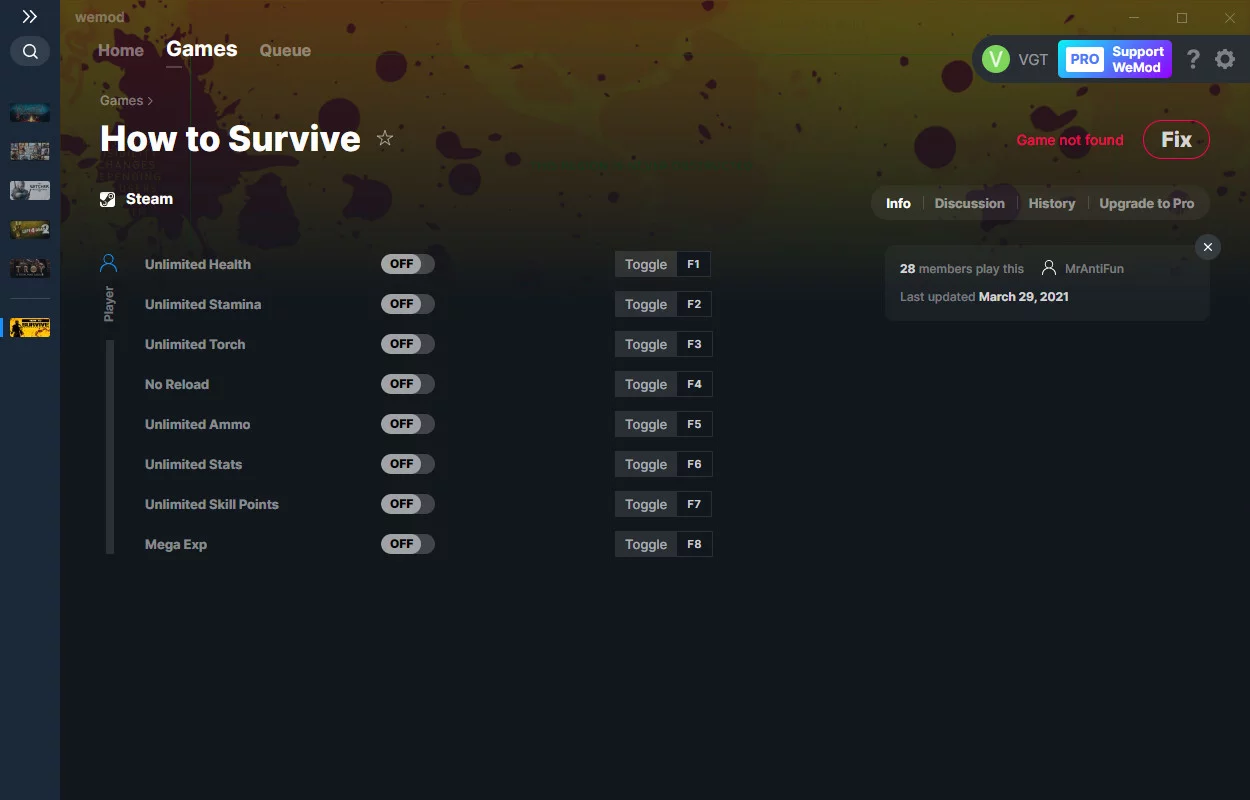
Task: Click the PRO Support WeMod button
Action: [1115, 59]
